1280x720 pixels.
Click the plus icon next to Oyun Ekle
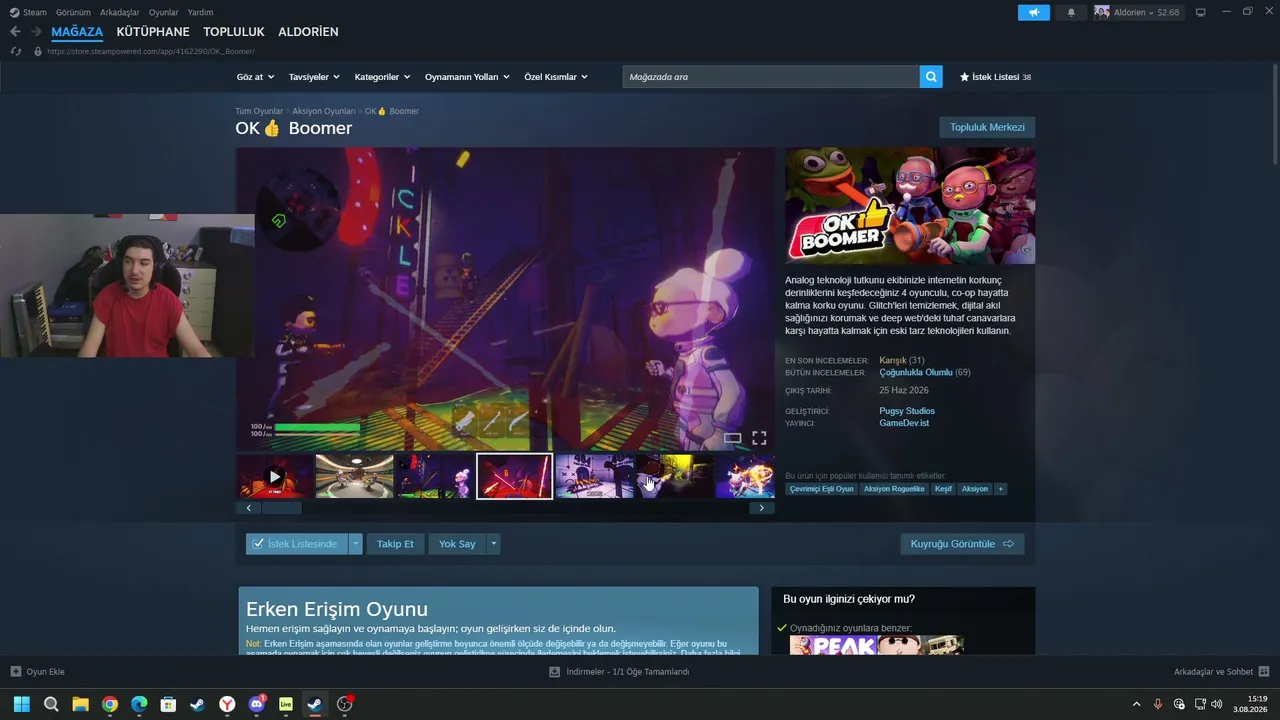(x=15, y=672)
